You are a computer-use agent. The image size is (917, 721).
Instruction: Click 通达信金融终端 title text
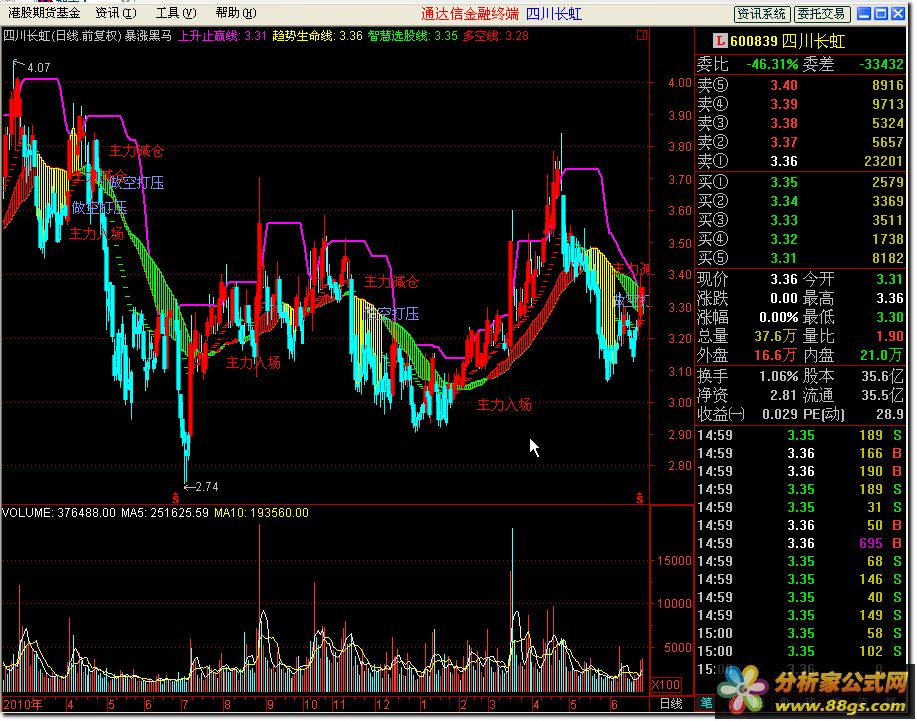(x=470, y=13)
